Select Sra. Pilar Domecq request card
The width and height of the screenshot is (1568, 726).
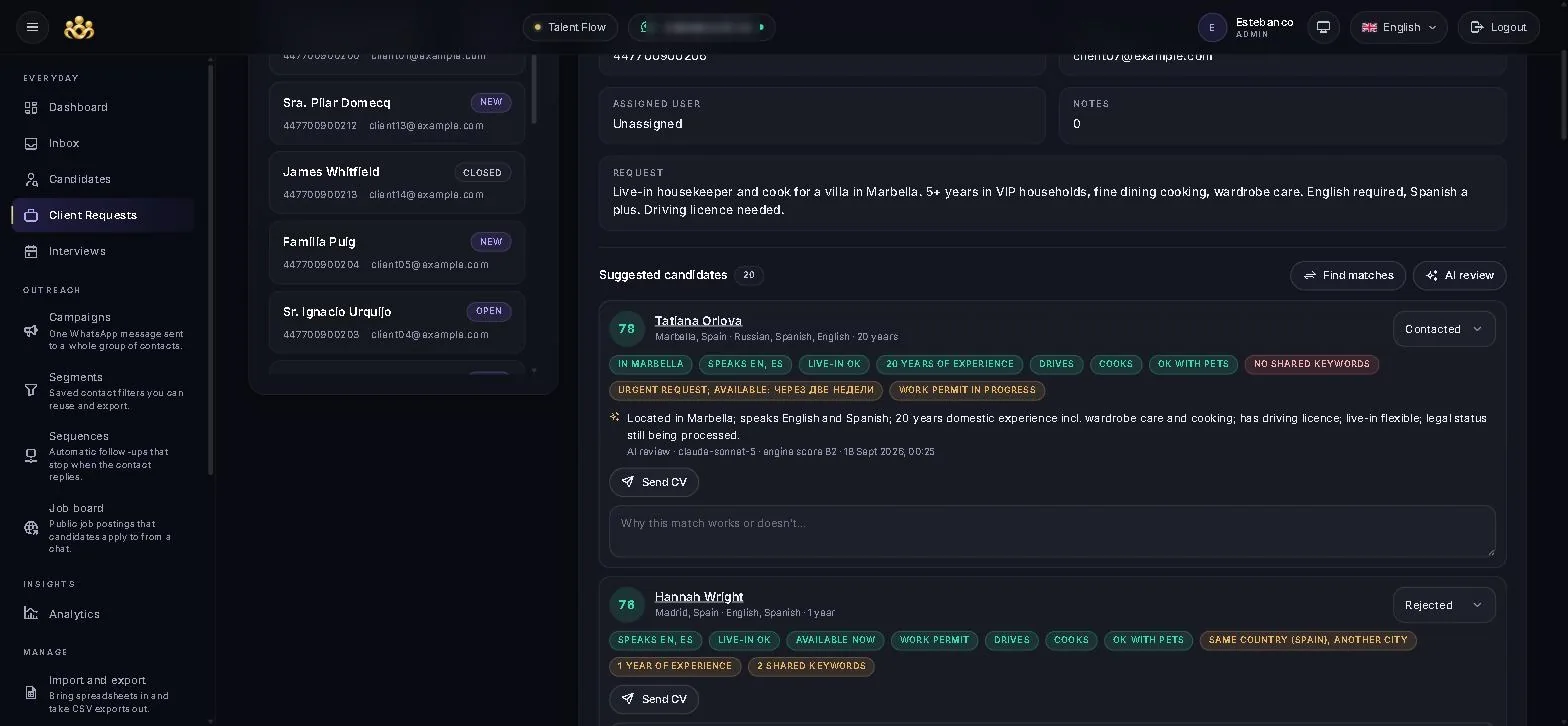(397, 113)
